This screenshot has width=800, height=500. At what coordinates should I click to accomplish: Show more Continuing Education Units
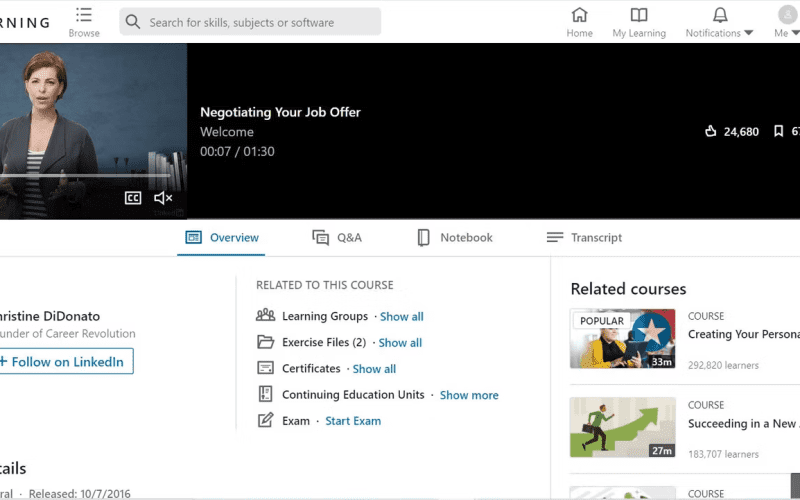click(x=469, y=395)
